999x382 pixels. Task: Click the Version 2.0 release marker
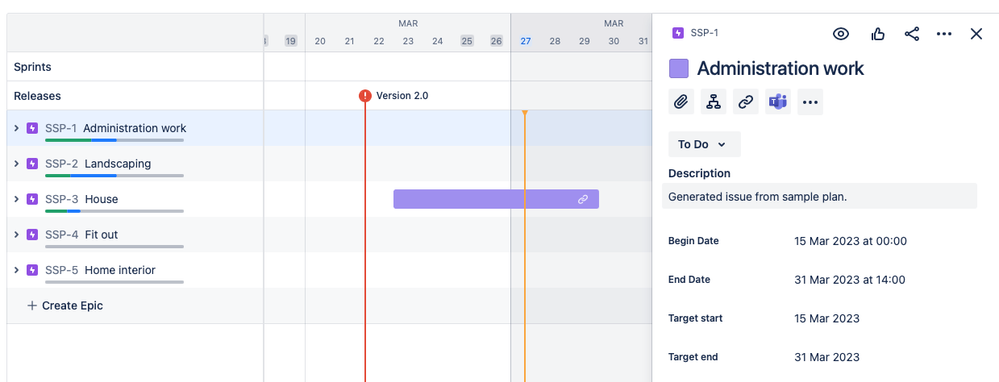point(365,96)
